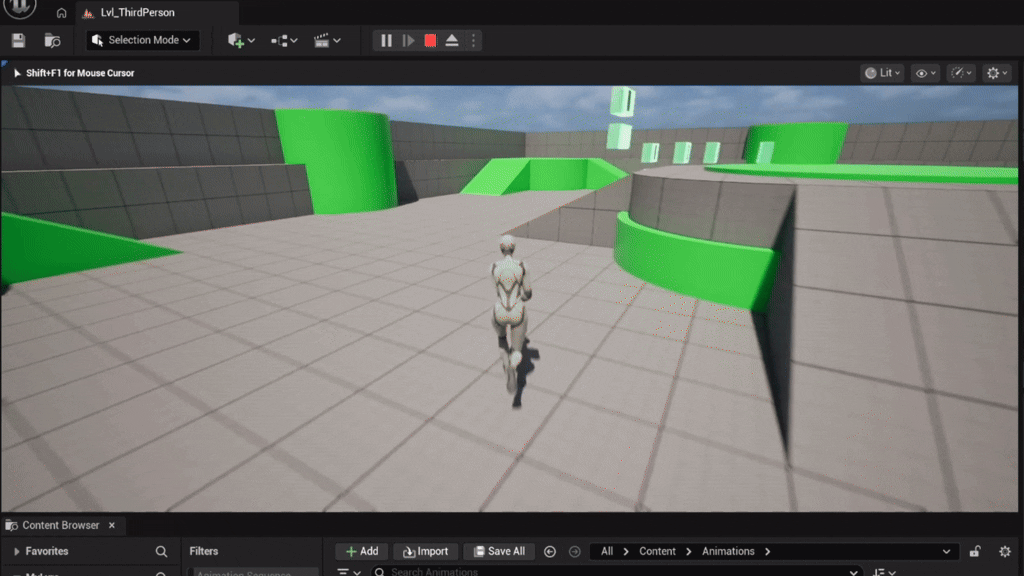Viewport: 1024px width, 576px height.
Task: Click the Browse content folder icon
Action: click(x=52, y=40)
